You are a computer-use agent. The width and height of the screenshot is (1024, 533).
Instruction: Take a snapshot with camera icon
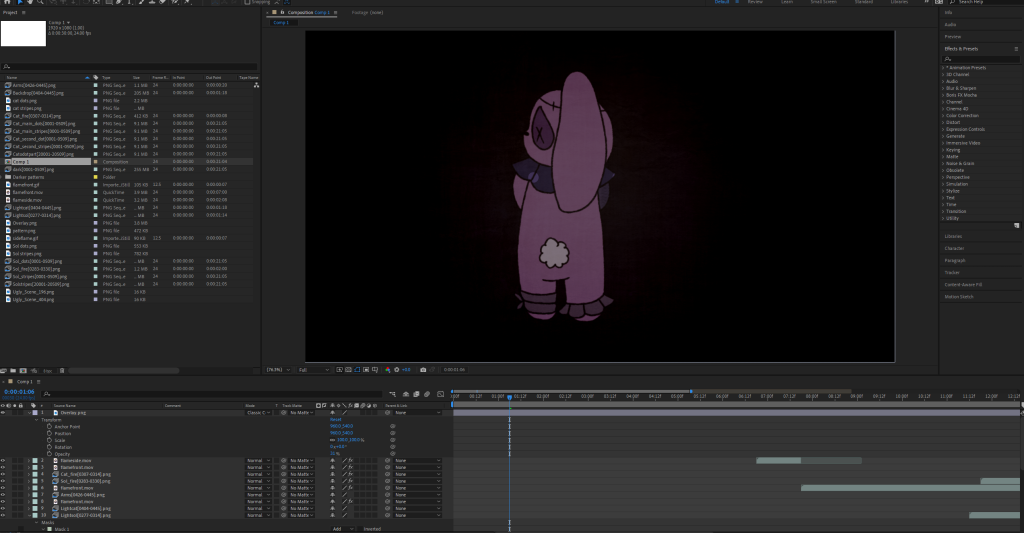(x=423, y=370)
